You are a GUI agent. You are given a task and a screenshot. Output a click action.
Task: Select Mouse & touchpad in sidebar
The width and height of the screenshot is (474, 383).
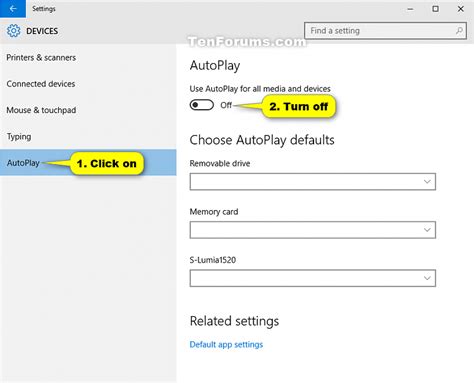[88, 110]
